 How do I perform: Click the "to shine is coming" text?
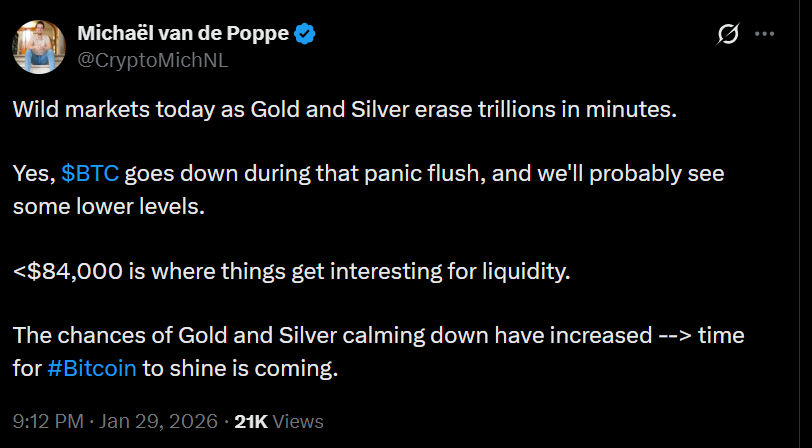[240, 367]
